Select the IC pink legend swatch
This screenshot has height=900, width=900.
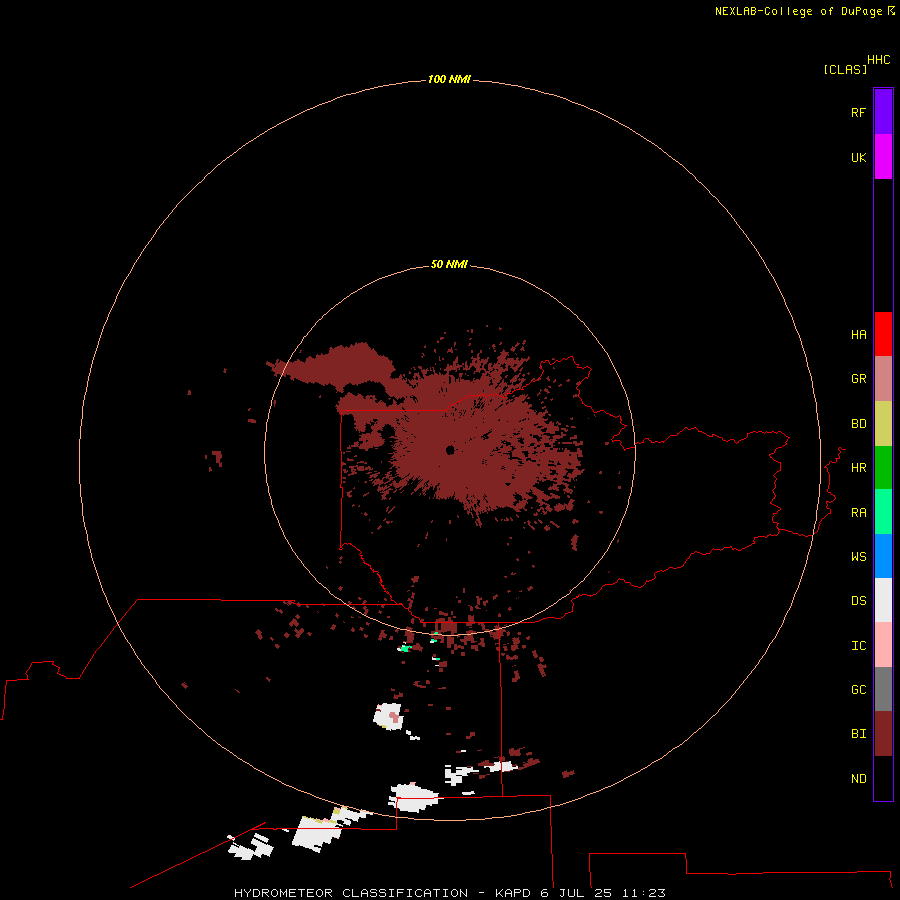click(x=883, y=645)
